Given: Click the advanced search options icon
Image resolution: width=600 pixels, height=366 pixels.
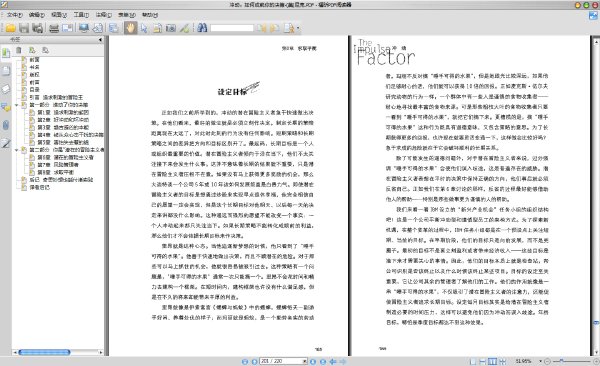Looking at the screenshot, I should point(289,28).
